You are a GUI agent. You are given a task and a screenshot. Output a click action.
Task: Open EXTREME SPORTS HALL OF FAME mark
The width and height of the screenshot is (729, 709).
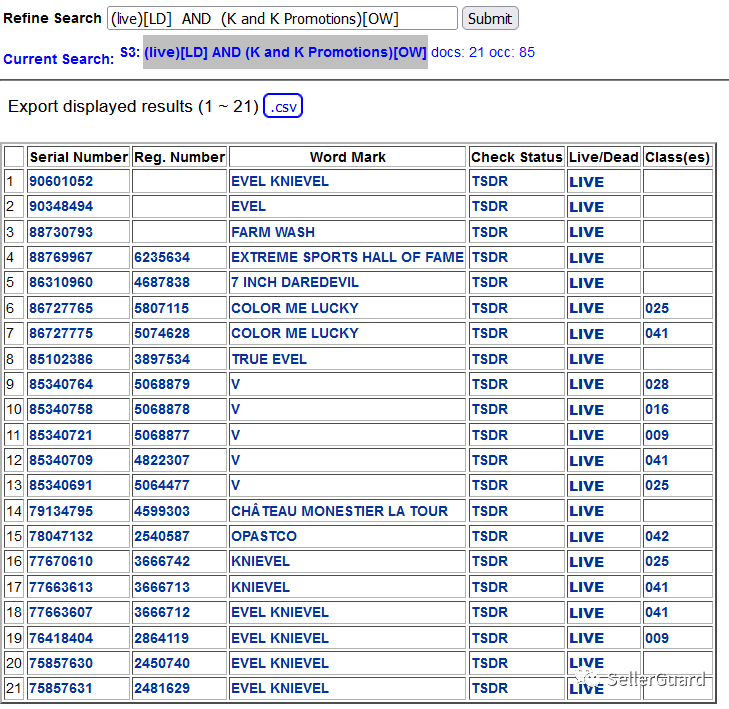coord(347,257)
